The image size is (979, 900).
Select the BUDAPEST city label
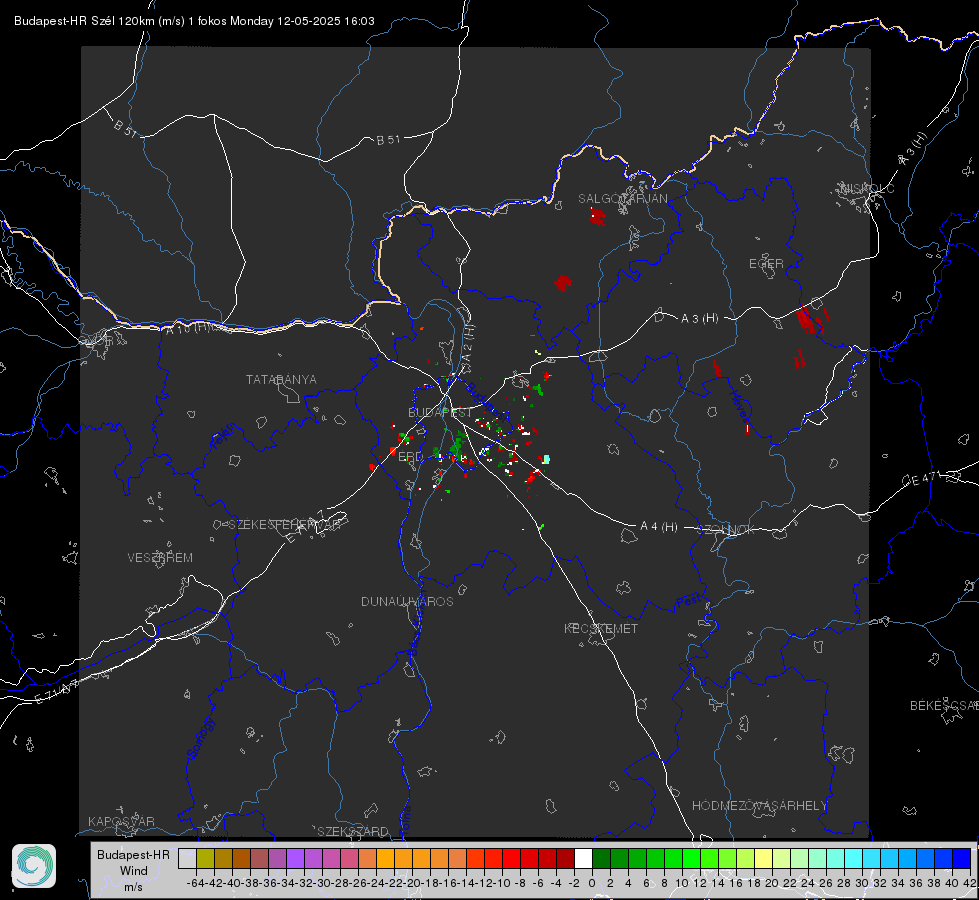tap(440, 412)
